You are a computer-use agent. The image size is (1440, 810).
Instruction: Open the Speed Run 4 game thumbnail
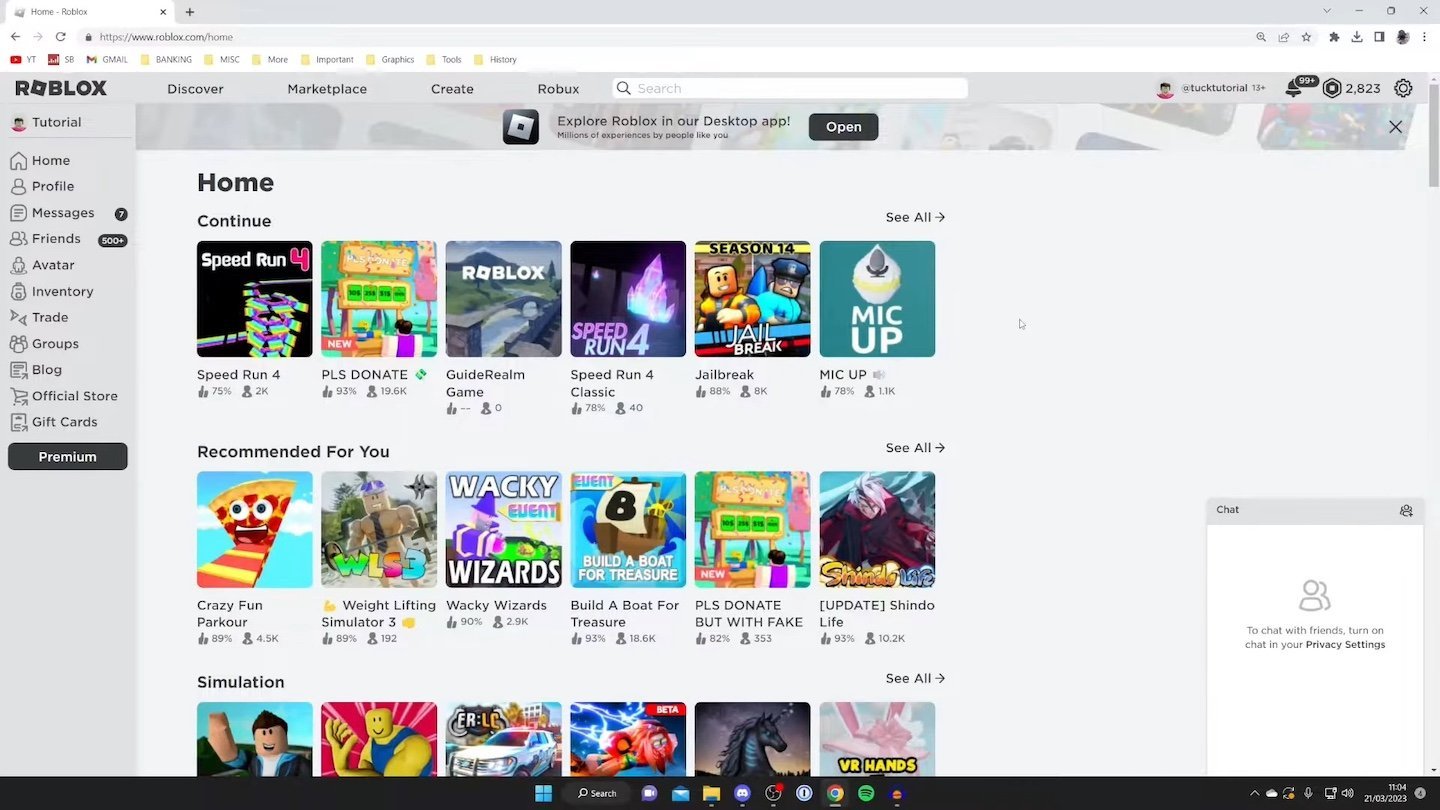254,299
